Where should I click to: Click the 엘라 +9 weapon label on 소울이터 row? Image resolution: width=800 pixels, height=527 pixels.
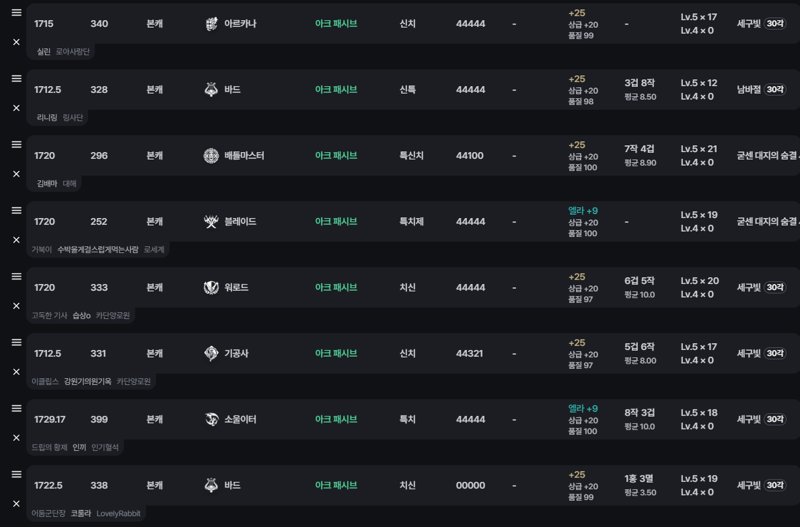(x=583, y=409)
